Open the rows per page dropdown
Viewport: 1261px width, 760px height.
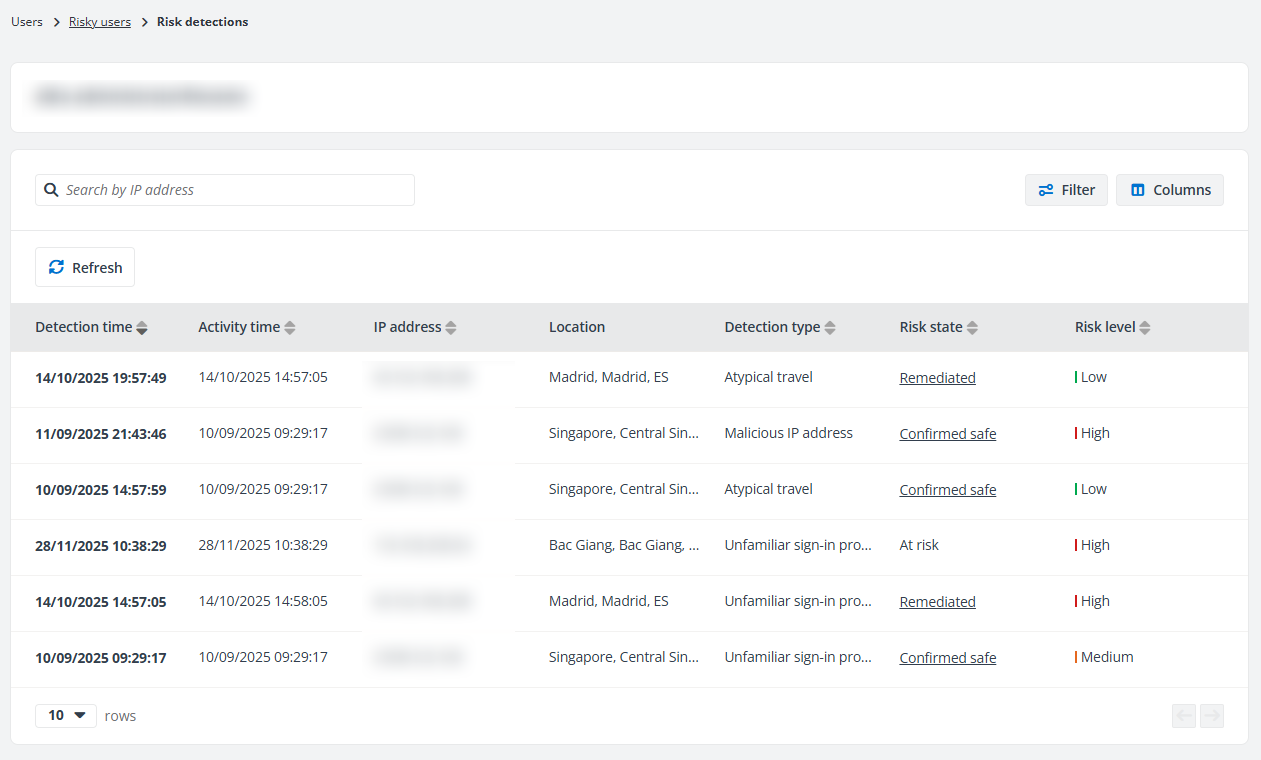(x=65, y=715)
